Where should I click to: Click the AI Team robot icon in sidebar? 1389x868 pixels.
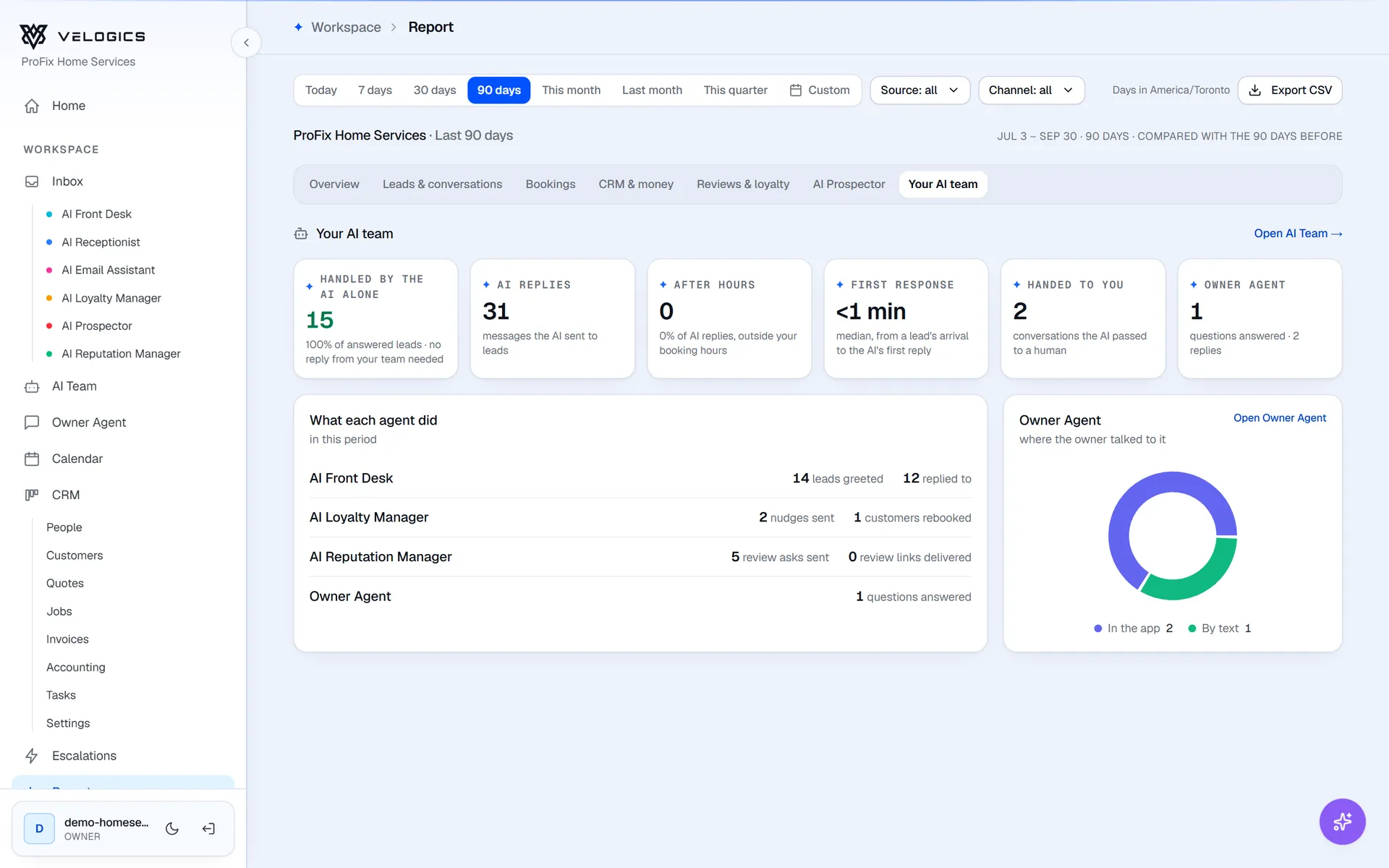pyautogui.click(x=32, y=386)
